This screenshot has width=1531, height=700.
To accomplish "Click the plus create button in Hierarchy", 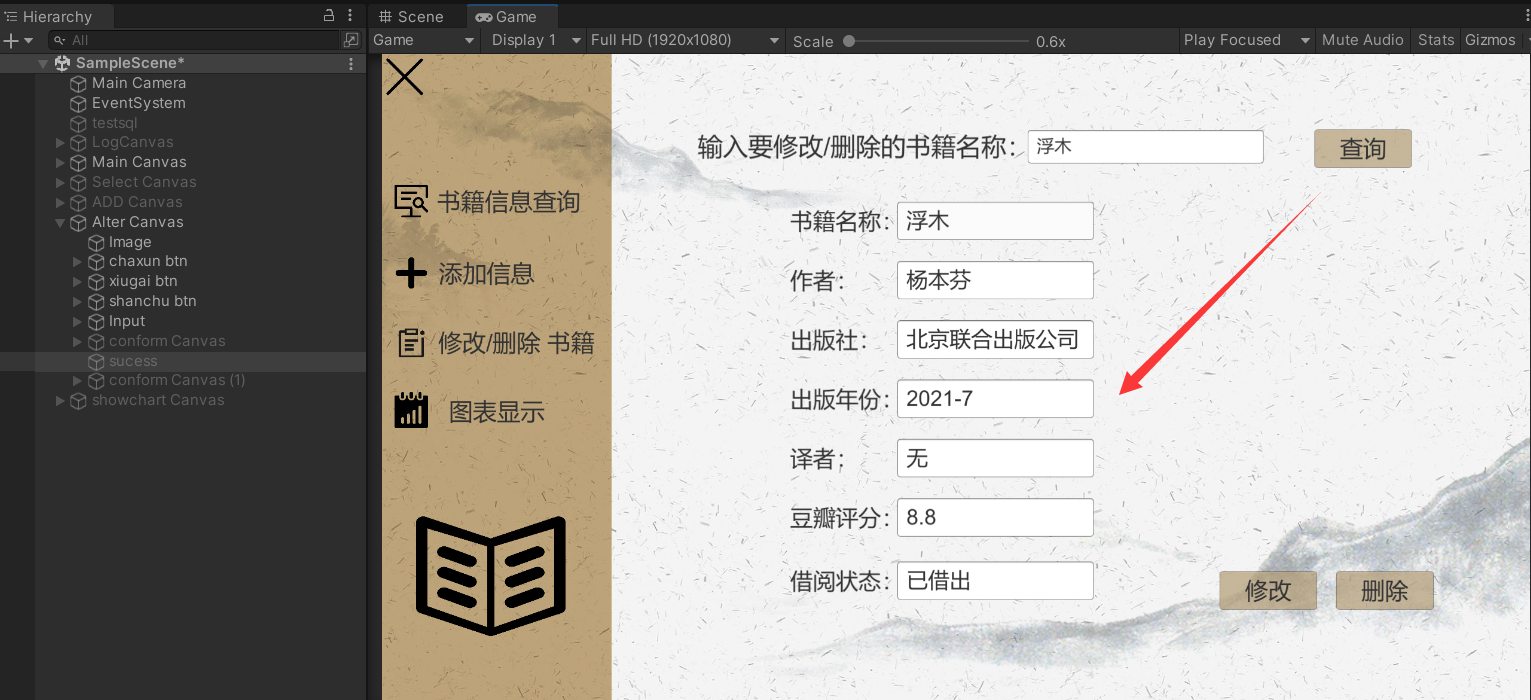I will tap(11, 40).
